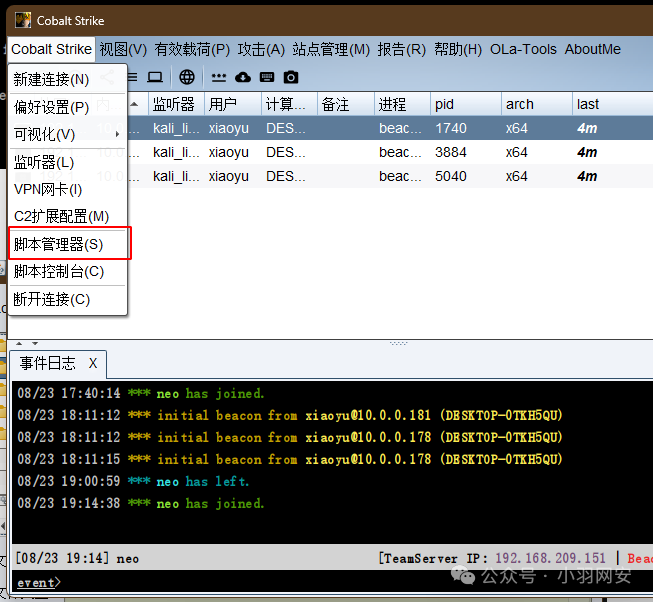This screenshot has width=653, height=602.
Task: Show keystrokes via keyboard toolbar icon
Action: pos(267,77)
